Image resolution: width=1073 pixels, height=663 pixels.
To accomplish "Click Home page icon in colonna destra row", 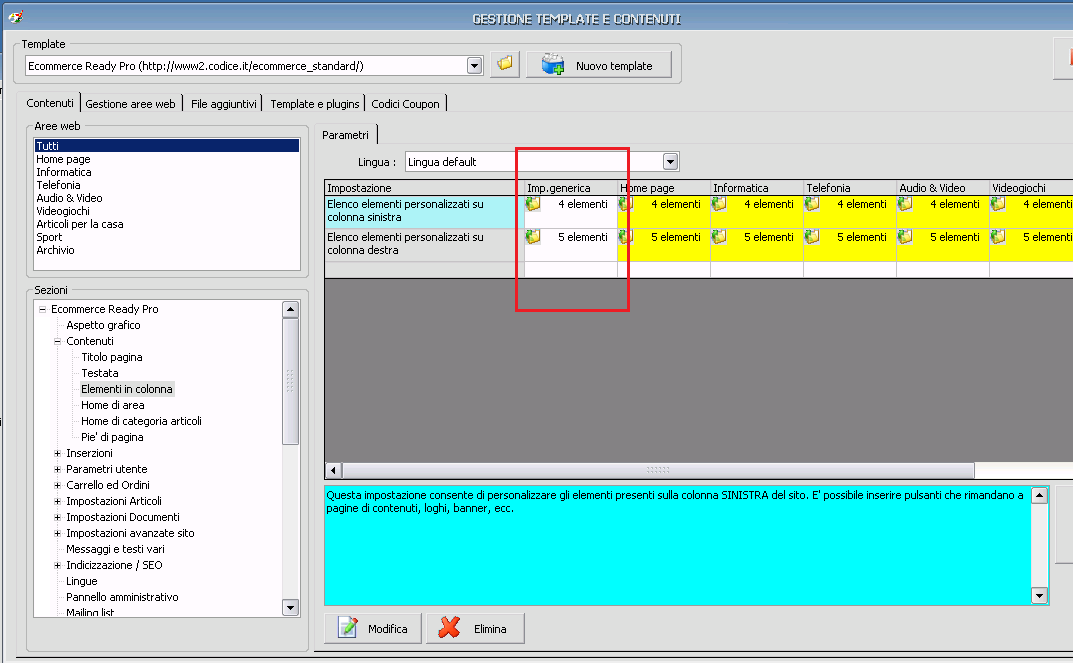I will pos(625,237).
